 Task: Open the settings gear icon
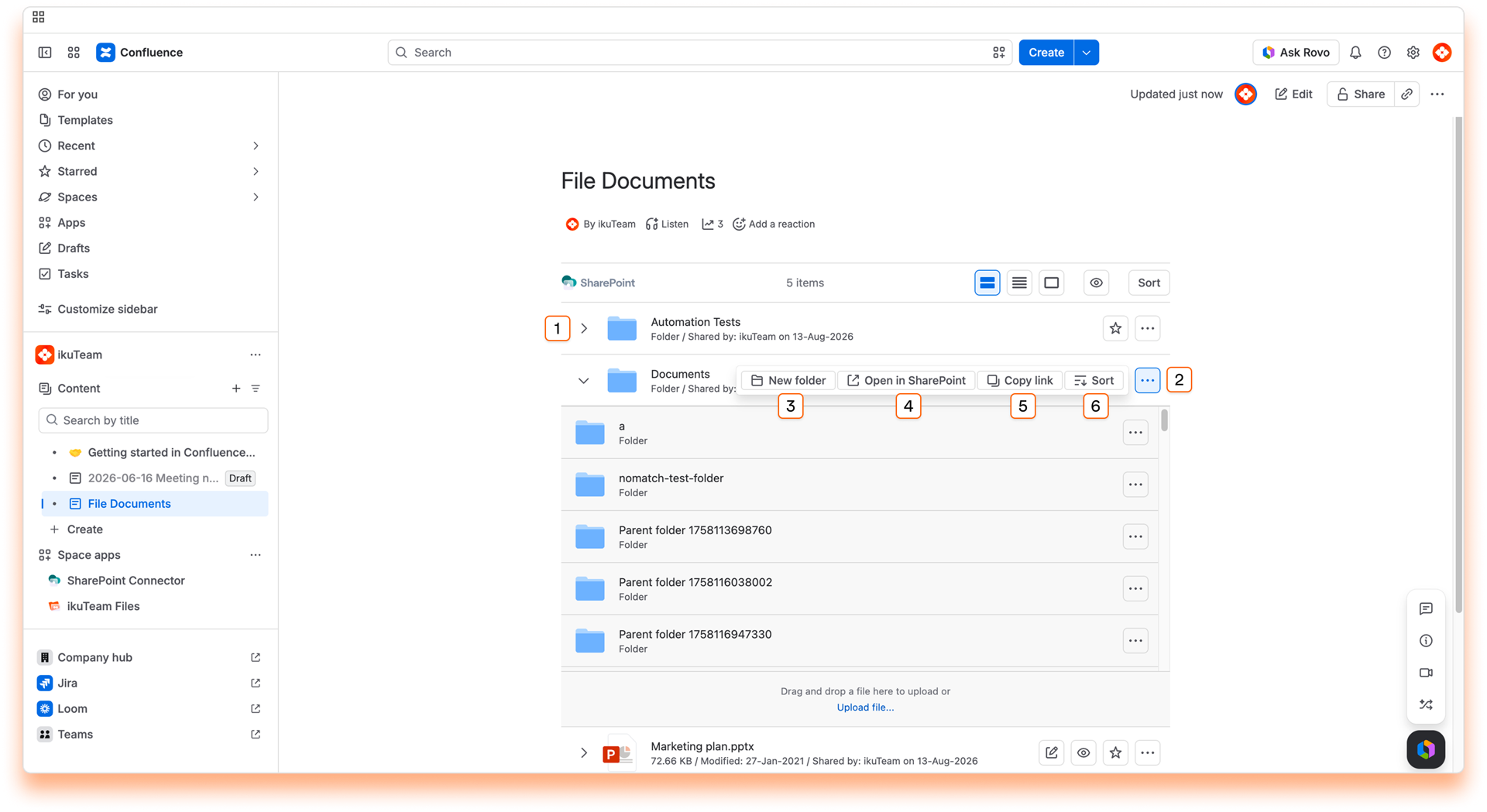pos(1413,53)
